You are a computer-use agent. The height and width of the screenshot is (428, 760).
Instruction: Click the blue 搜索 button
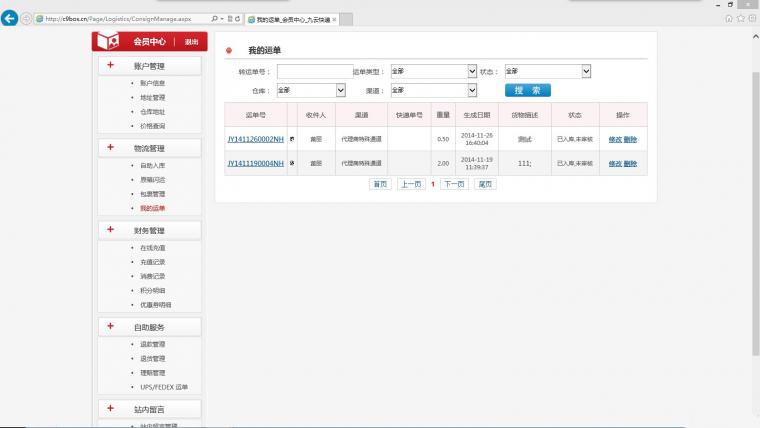pyautogui.click(x=528, y=90)
